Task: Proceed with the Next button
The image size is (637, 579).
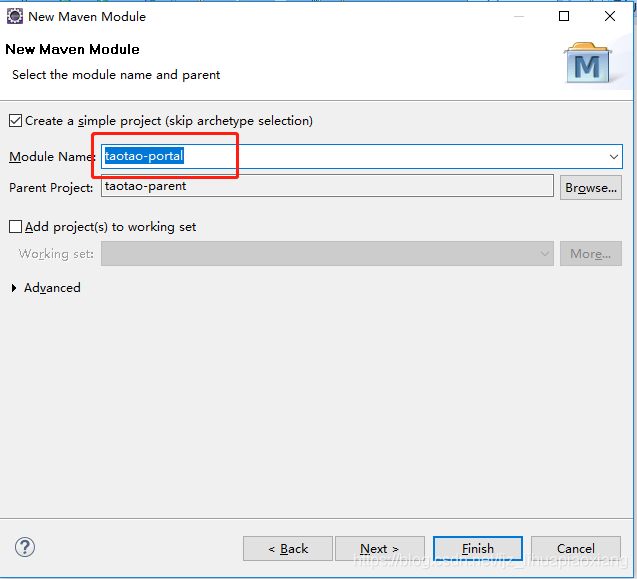Action: tap(379, 549)
